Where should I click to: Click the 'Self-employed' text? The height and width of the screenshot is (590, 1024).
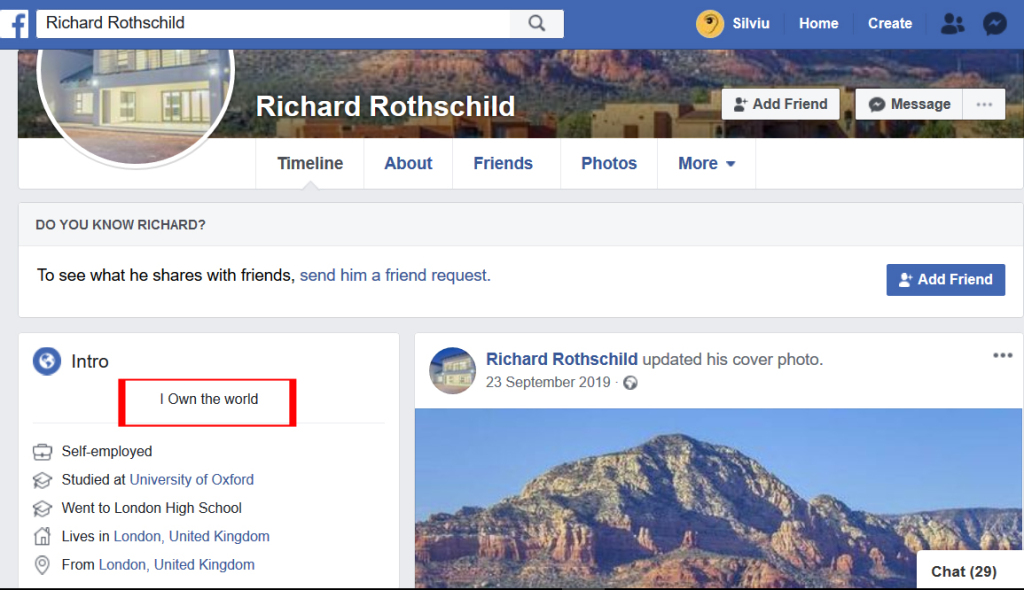(107, 451)
